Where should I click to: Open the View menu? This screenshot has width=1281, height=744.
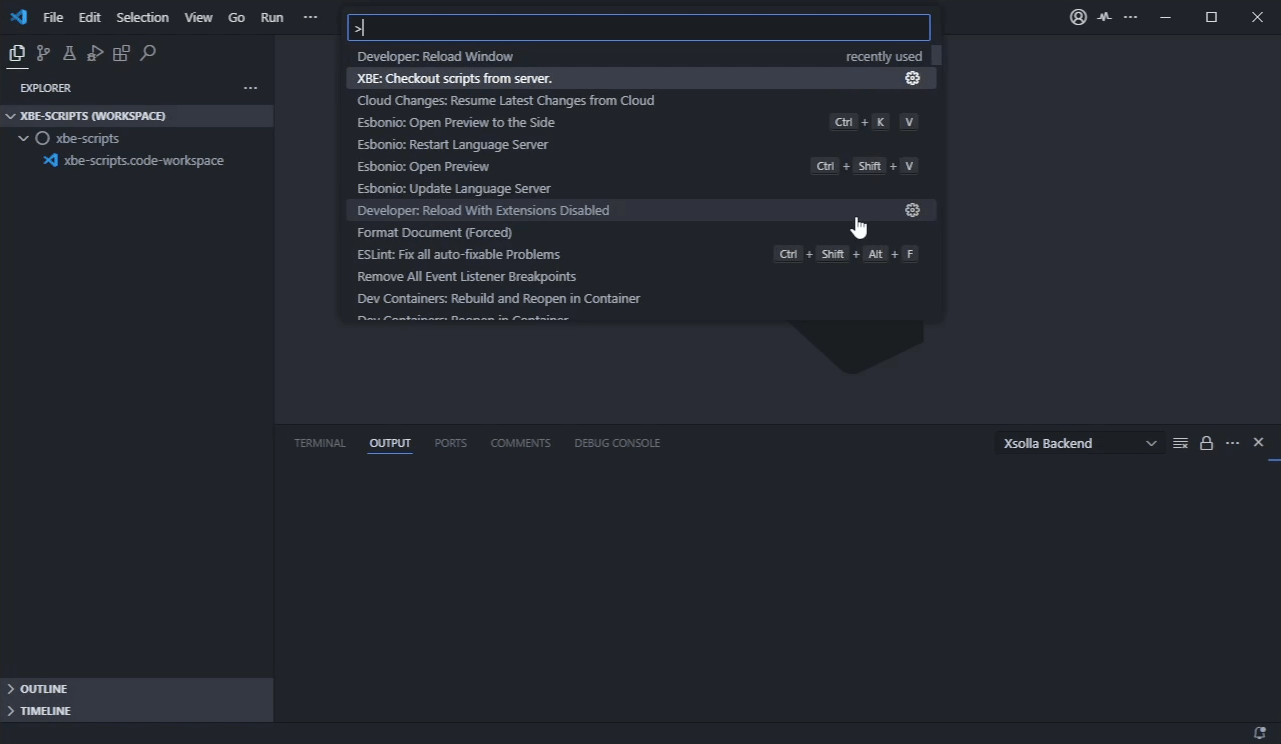pyautogui.click(x=198, y=17)
